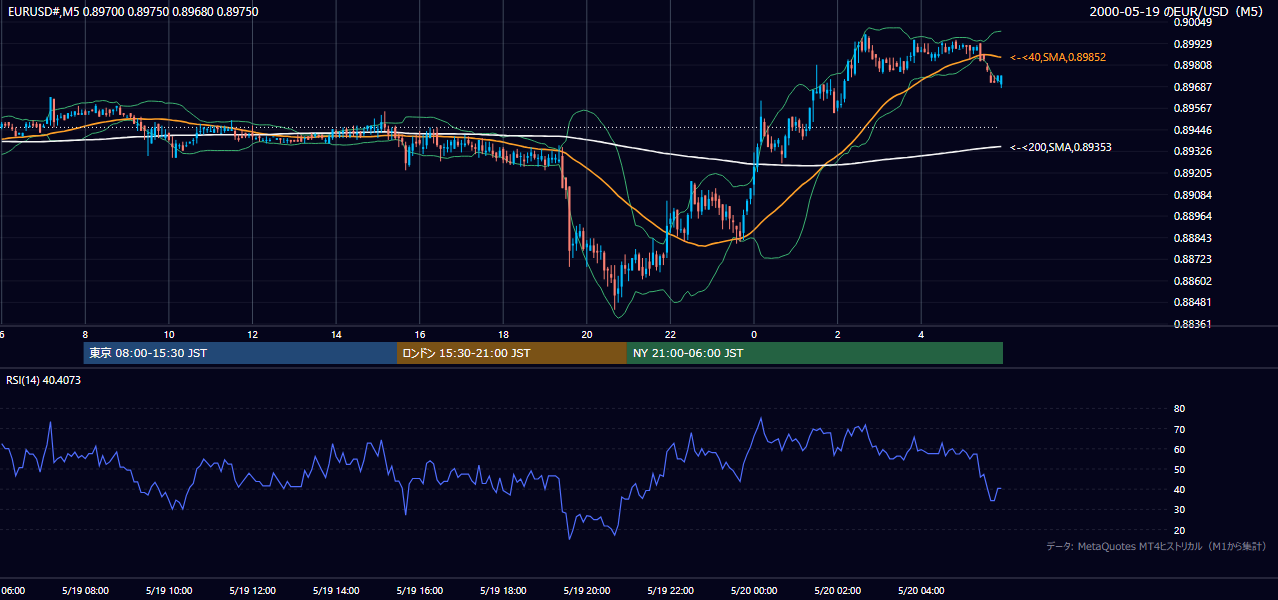Screen dimensions: 1278x600
Task: Select the MetaQuotes MT4 data source note
Action: [1156, 546]
